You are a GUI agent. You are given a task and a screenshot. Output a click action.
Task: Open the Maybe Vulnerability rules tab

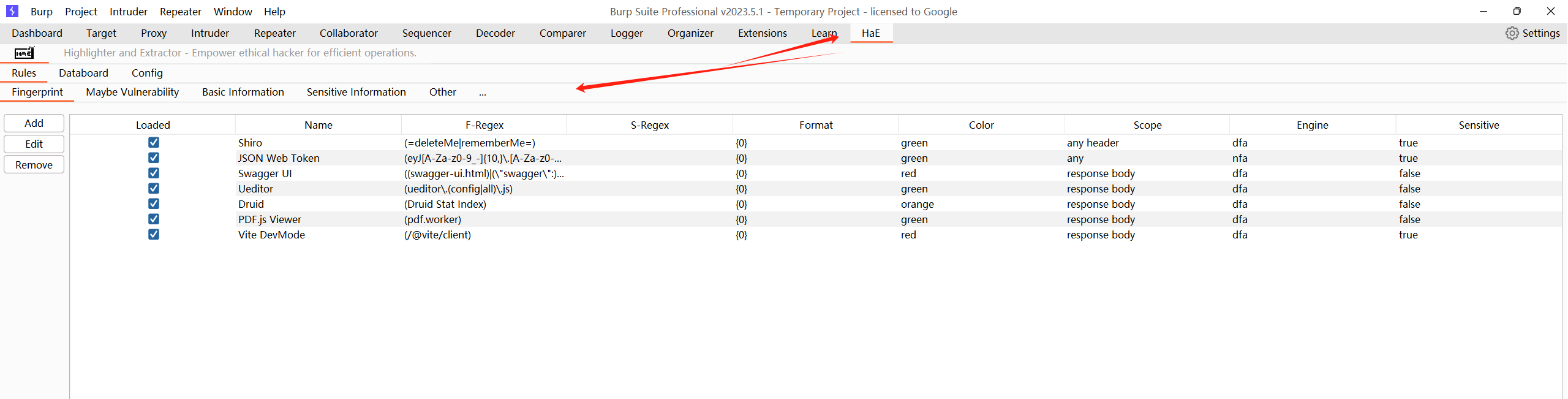132,92
